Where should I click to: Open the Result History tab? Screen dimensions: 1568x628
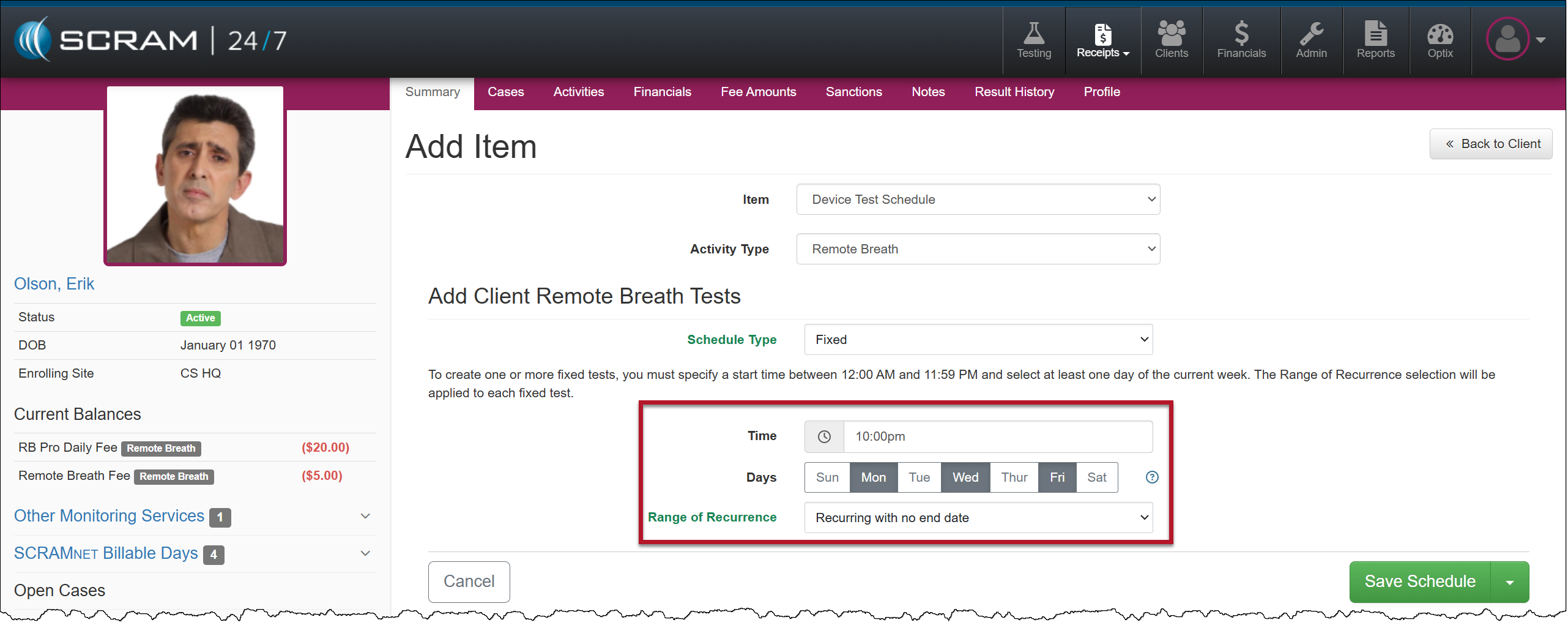[x=1014, y=92]
